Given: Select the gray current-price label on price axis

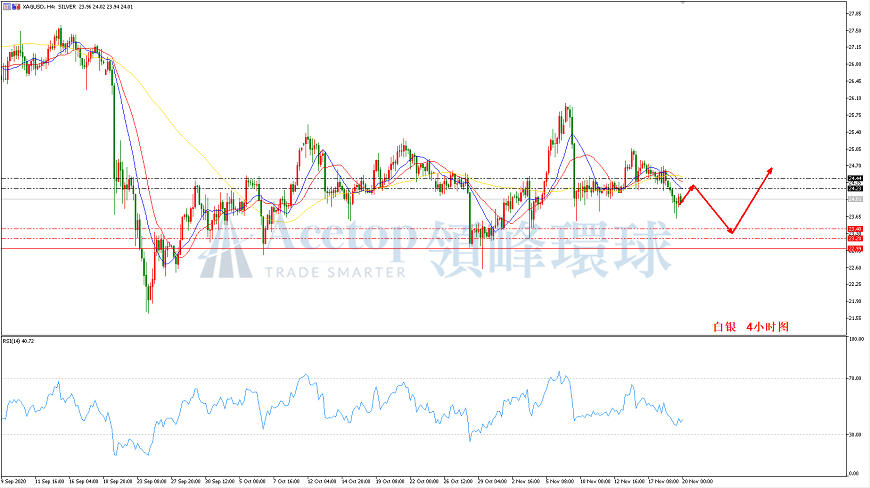Looking at the screenshot, I should click(855, 199).
